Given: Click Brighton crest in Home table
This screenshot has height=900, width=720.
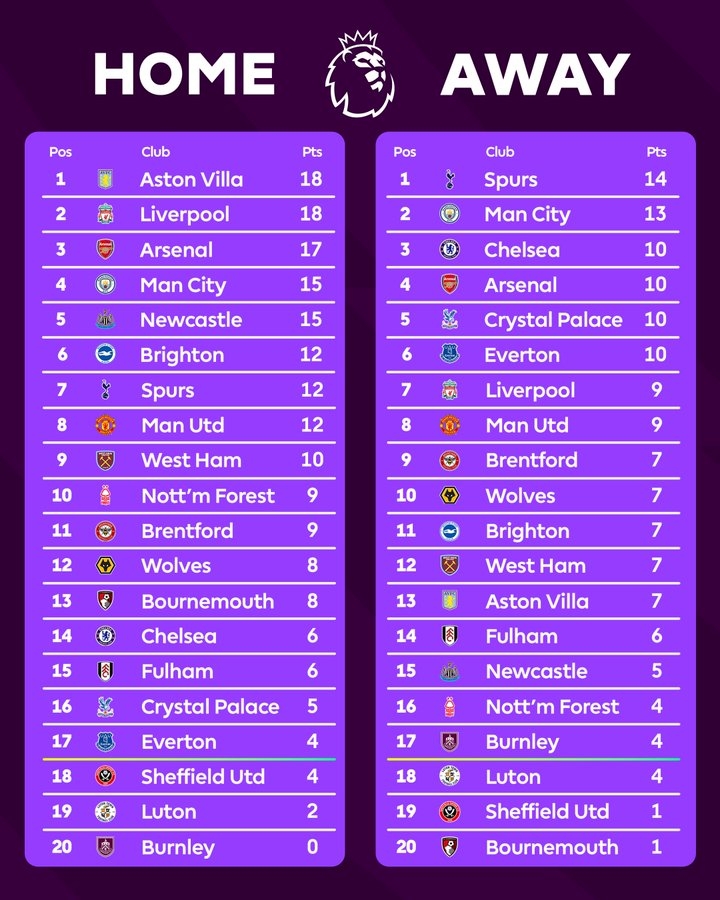Looking at the screenshot, I should [x=105, y=354].
